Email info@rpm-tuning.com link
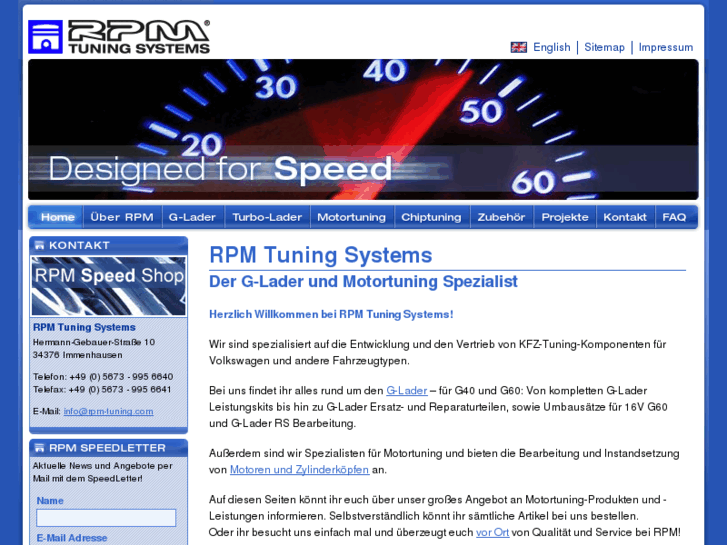The image size is (727, 545). (108, 411)
